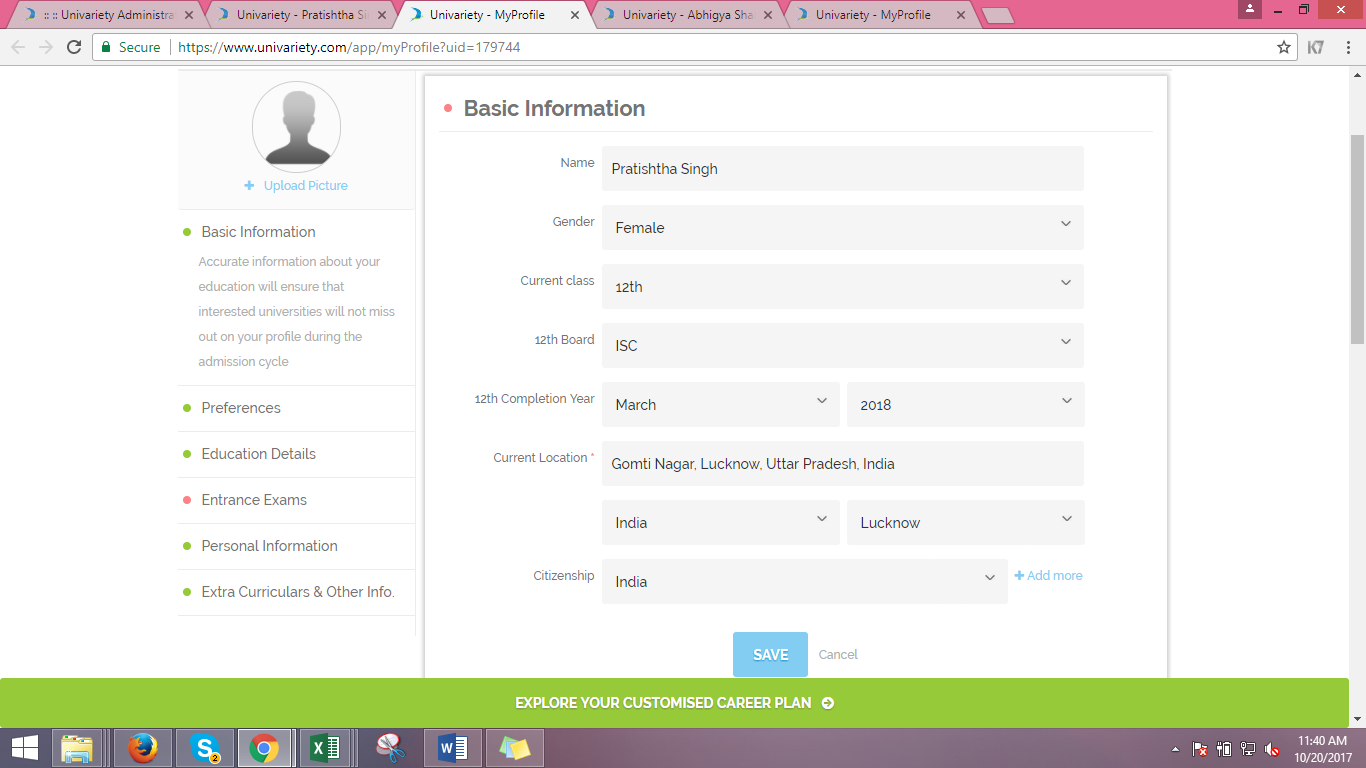Screen dimensions: 1366x768
Task: Click the page vertical scrollbar thumb
Action: (1358, 240)
